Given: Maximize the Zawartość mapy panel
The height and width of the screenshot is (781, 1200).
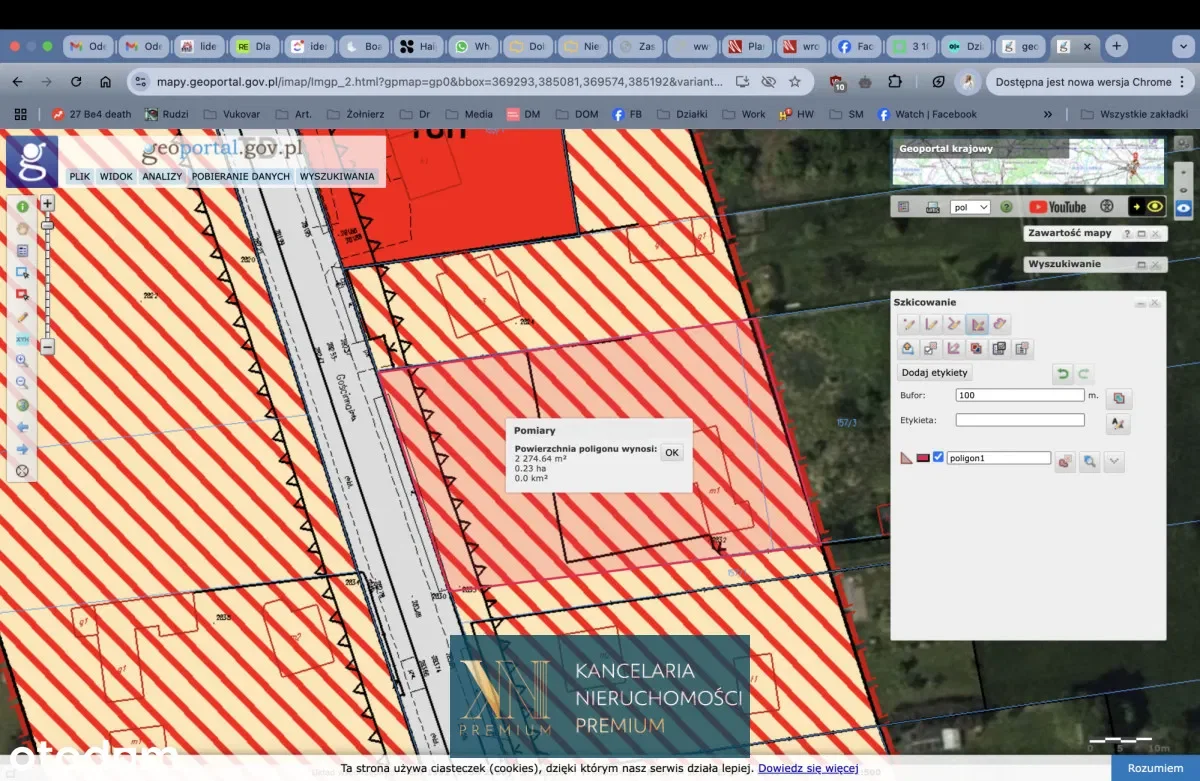Looking at the screenshot, I should pos(1140,233).
